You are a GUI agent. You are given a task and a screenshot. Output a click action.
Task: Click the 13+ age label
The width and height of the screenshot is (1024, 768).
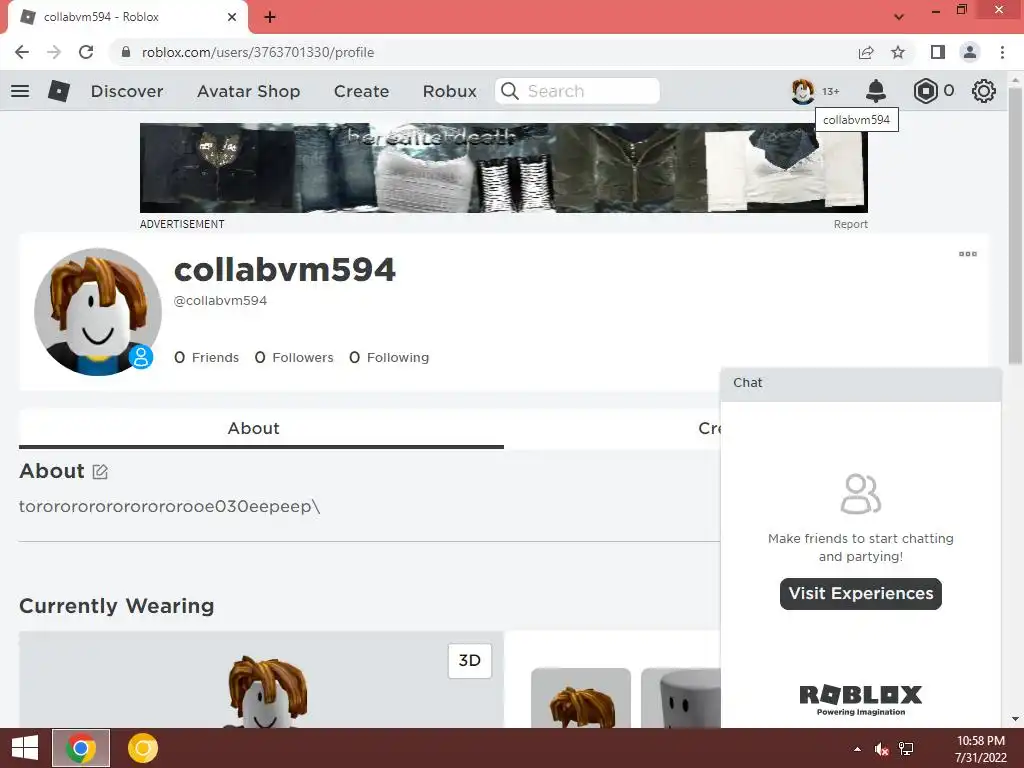click(831, 91)
